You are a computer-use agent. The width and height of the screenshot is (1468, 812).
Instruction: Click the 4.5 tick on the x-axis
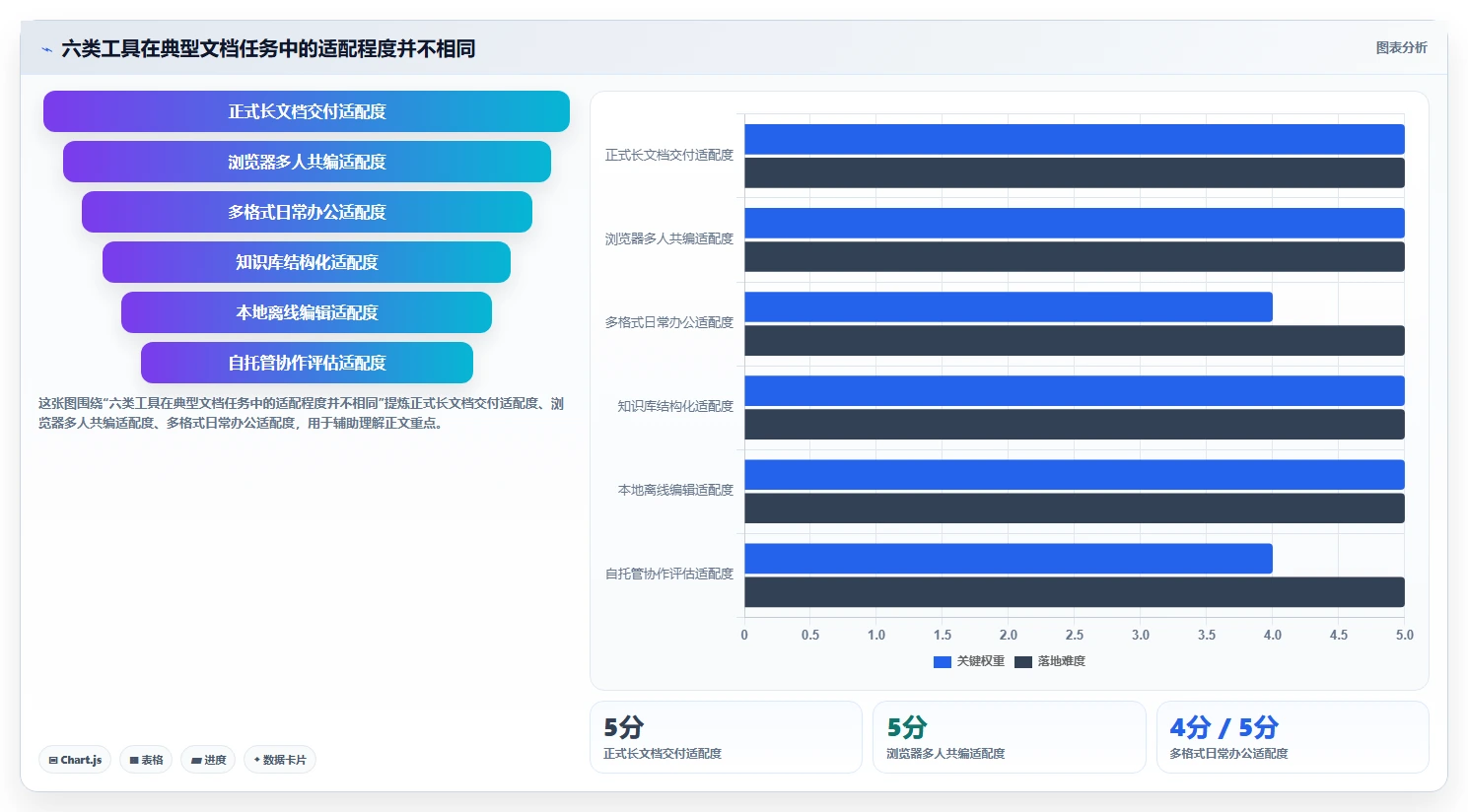1339,635
